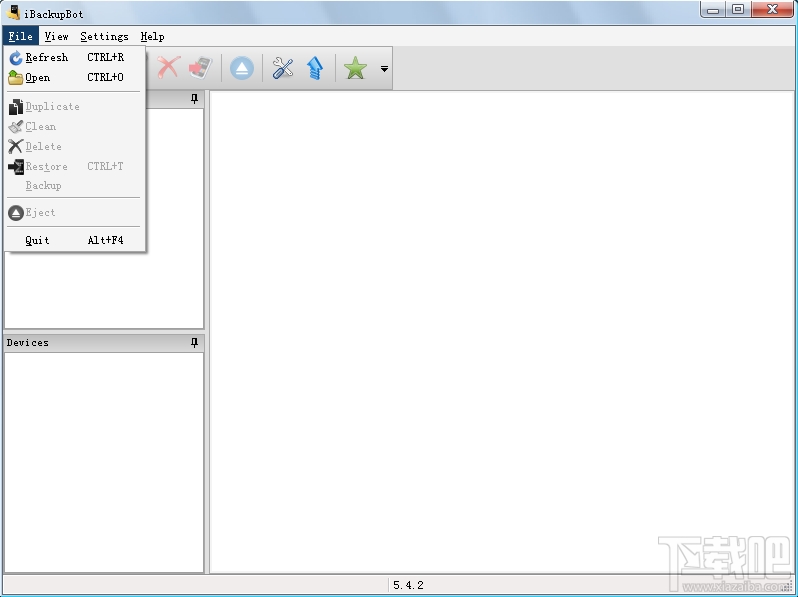Click the disabled Eject menu entry
This screenshot has height=597, width=798.
tap(74, 213)
